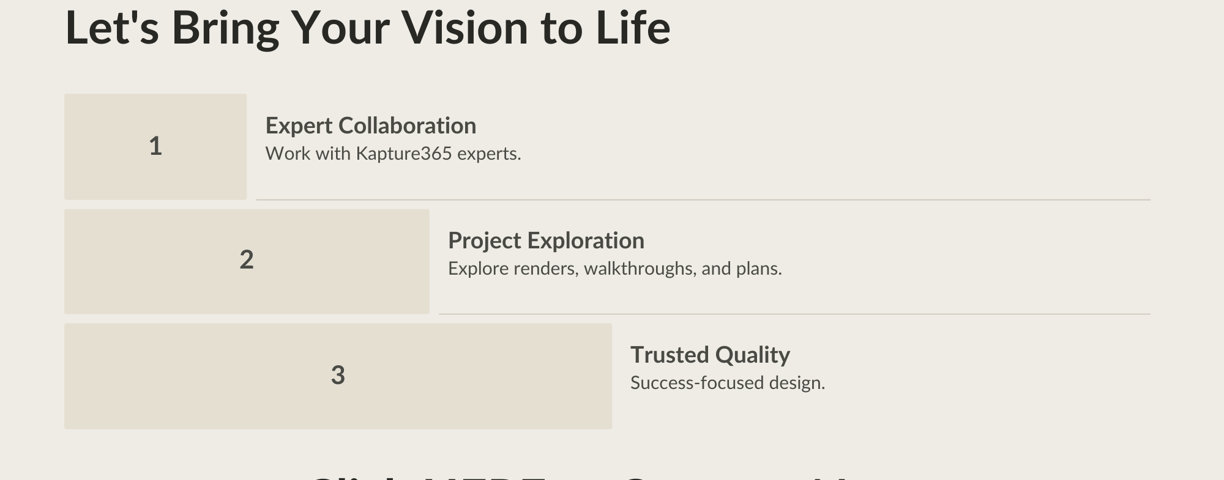Click the Expert Collaboration title
Image resolution: width=1224 pixels, height=480 pixels.
point(370,125)
